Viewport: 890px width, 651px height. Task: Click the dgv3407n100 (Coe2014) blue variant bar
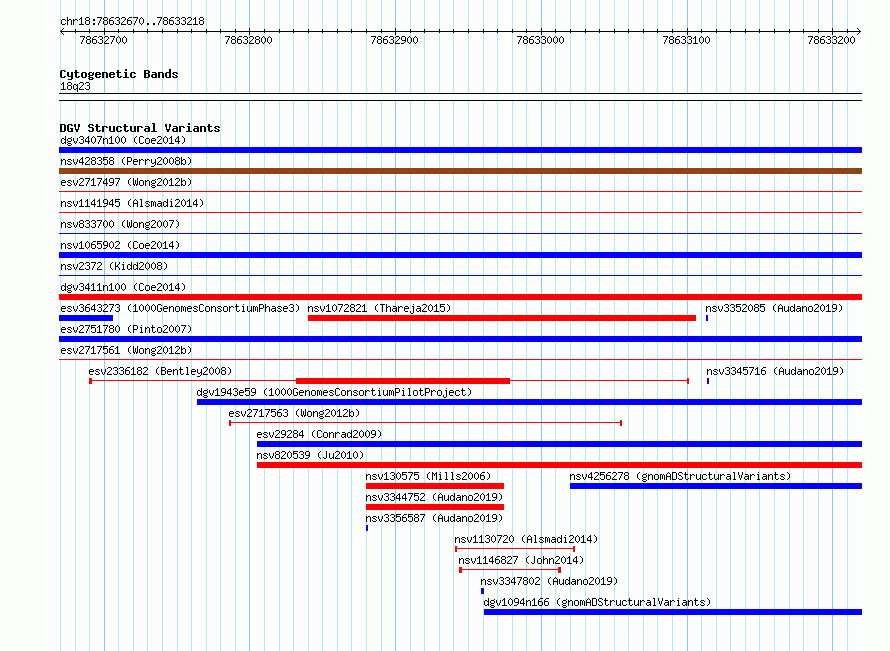click(x=460, y=150)
